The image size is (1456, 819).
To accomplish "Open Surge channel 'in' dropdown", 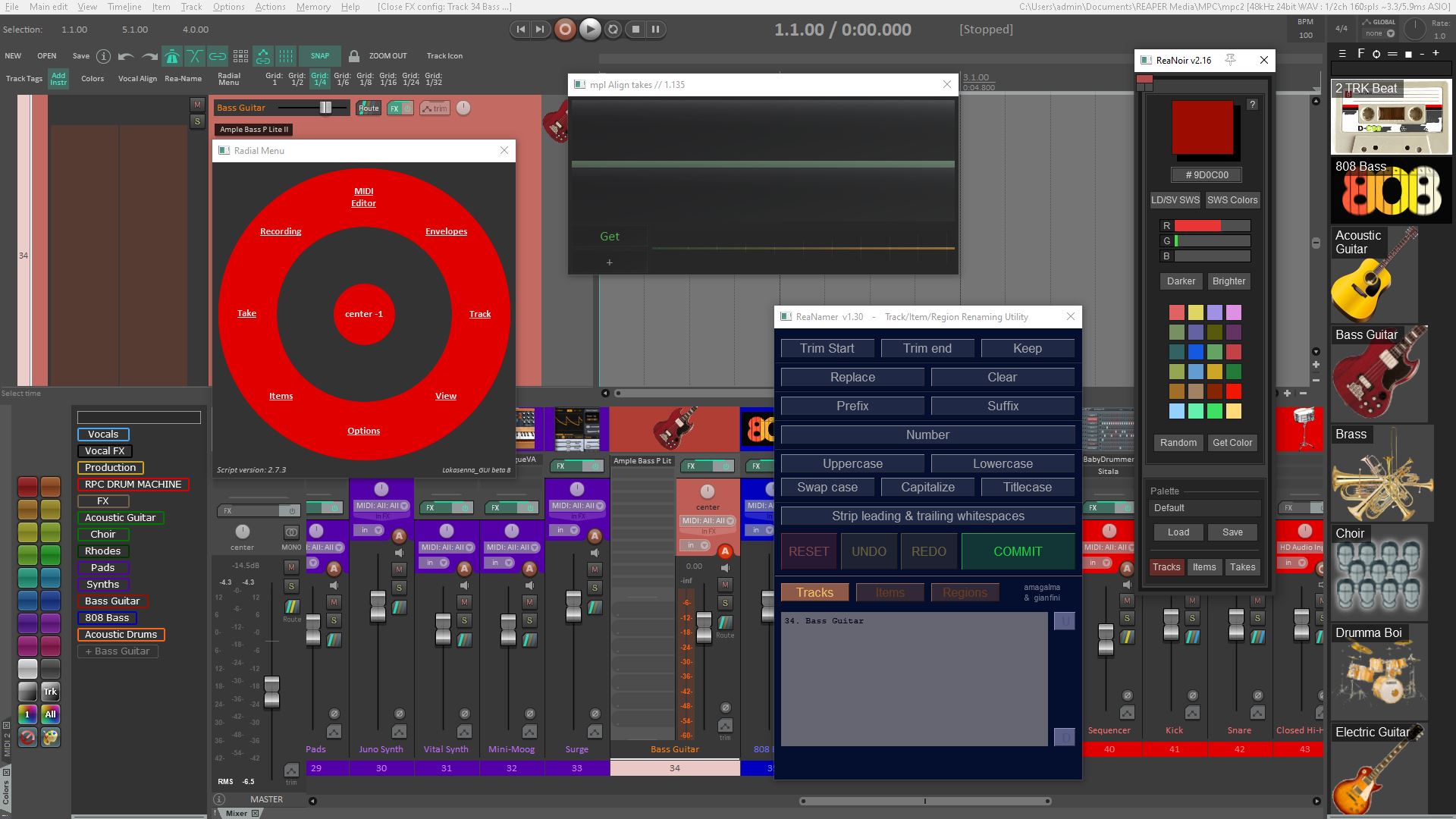I will click(x=565, y=530).
